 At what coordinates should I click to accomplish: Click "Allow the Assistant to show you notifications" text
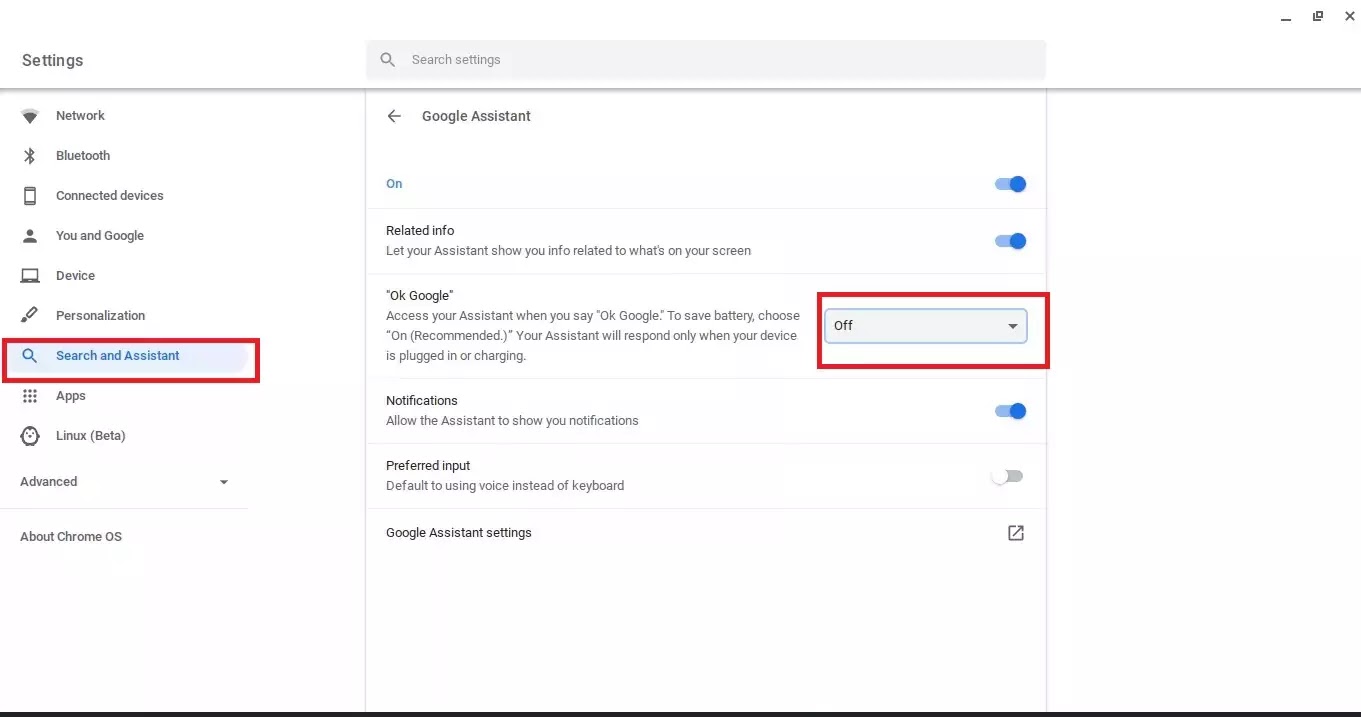click(x=512, y=421)
